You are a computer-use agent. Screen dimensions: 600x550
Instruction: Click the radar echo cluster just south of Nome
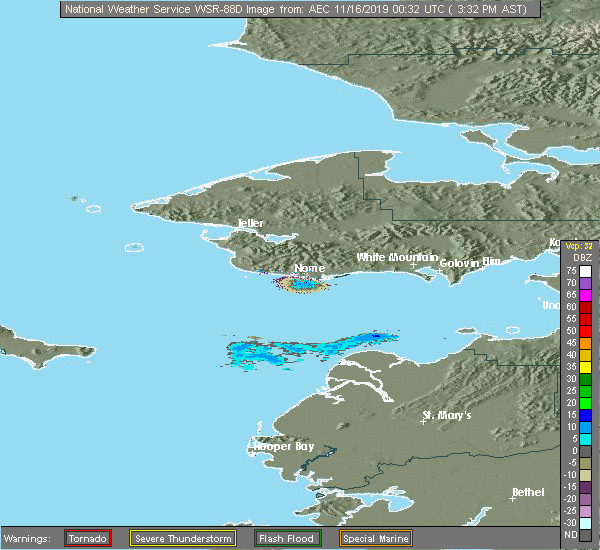pyautogui.click(x=302, y=284)
